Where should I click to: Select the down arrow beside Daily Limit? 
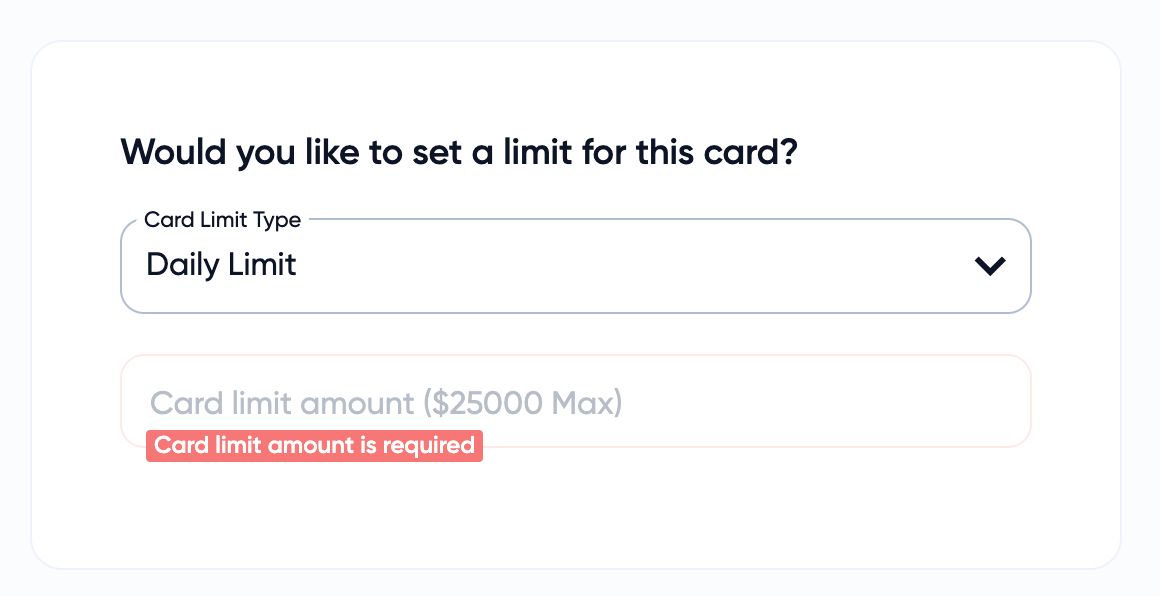(x=989, y=266)
